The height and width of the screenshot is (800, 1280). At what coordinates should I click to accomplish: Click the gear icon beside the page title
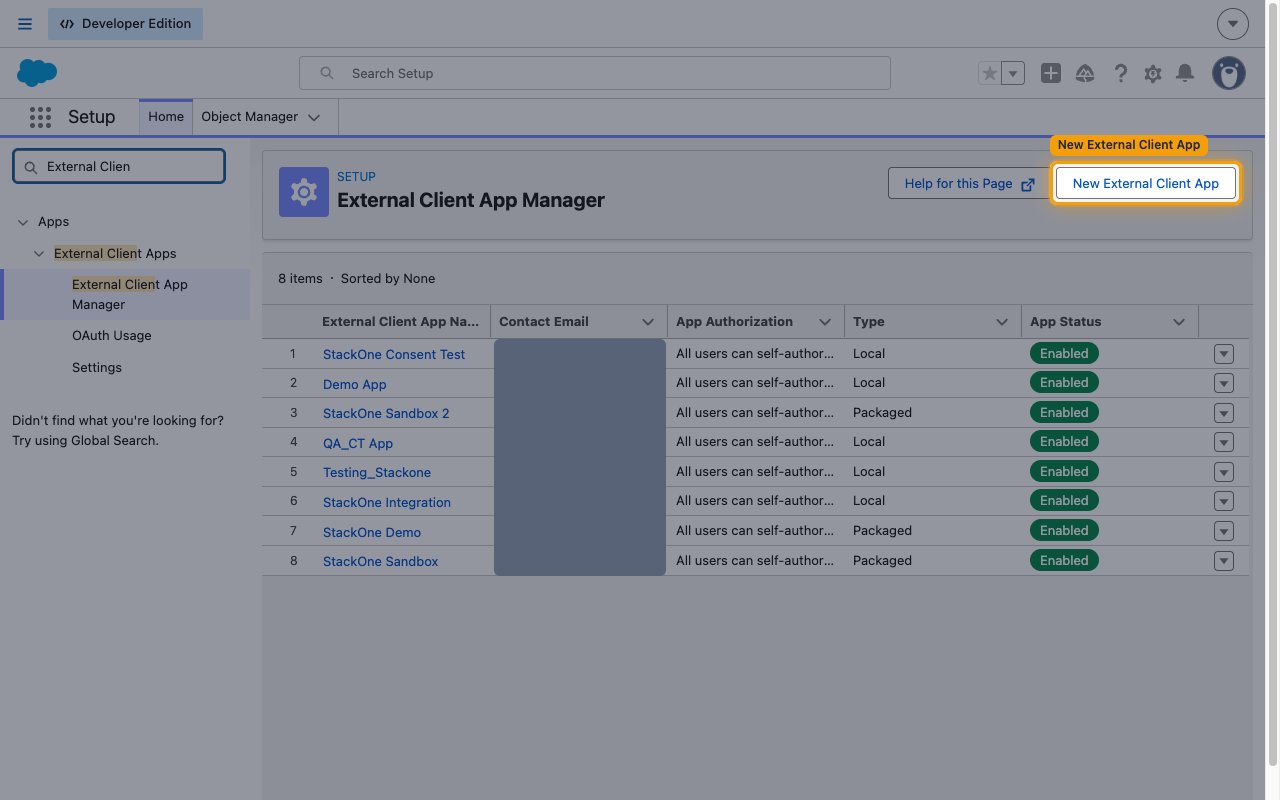(304, 192)
